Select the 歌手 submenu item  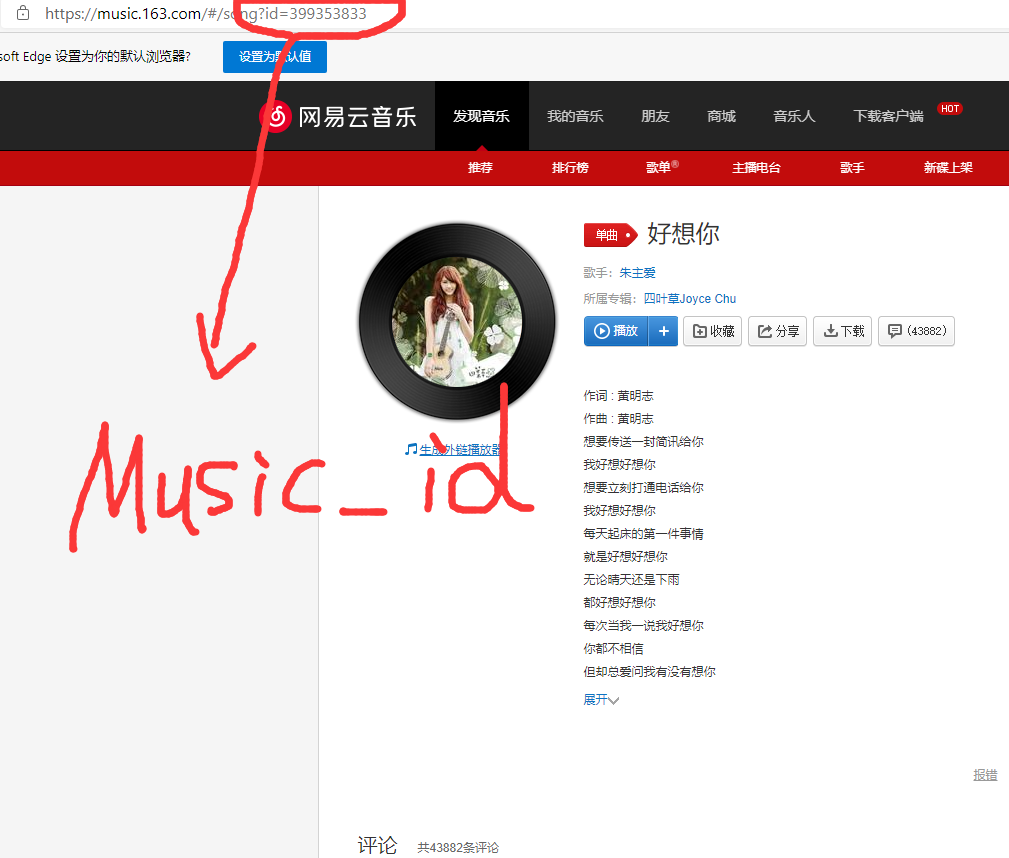click(x=852, y=168)
